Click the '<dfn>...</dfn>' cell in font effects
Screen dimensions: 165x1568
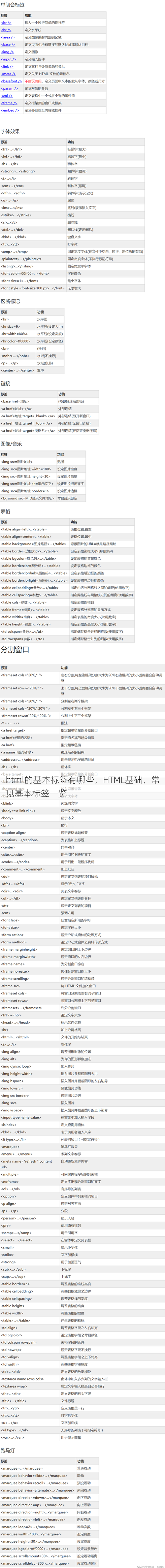pyautogui.click(x=33, y=193)
